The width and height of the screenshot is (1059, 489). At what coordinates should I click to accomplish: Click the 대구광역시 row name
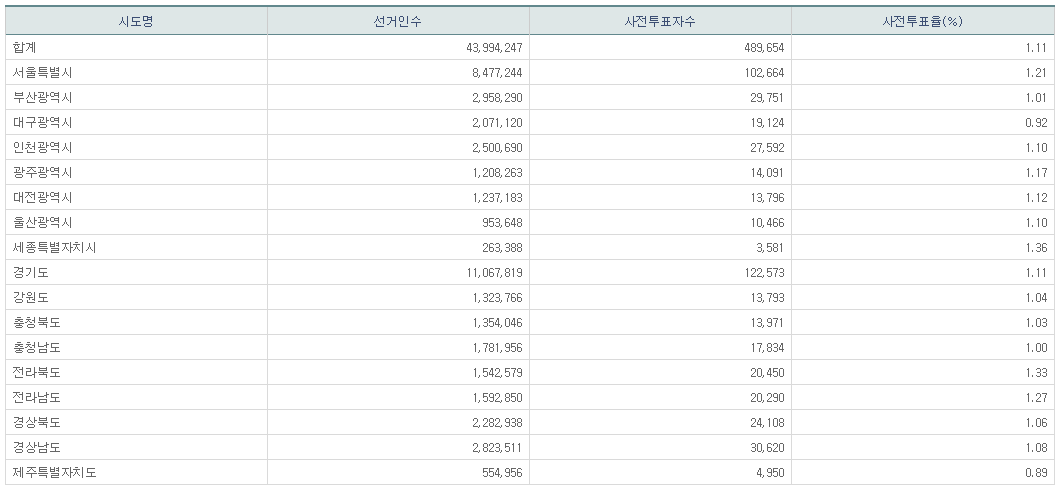click(x=43, y=122)
